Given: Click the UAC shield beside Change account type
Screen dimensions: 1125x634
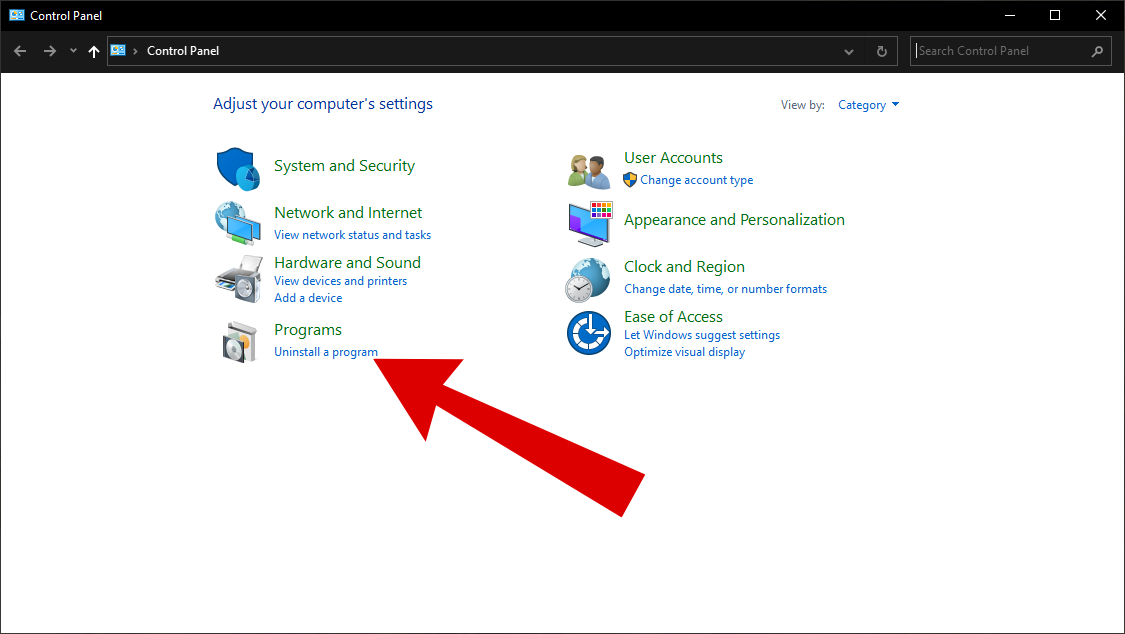Looking at the screenshot, I should (630, 180).
